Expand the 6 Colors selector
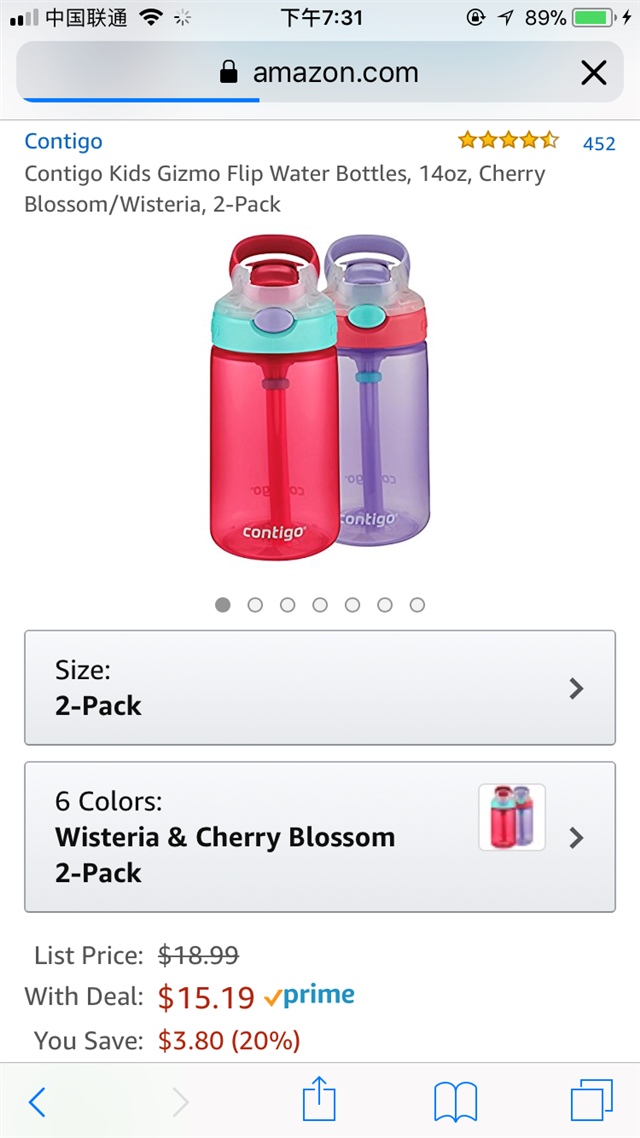This screenshot has width=640, height=1138. [x=320, y=837]
